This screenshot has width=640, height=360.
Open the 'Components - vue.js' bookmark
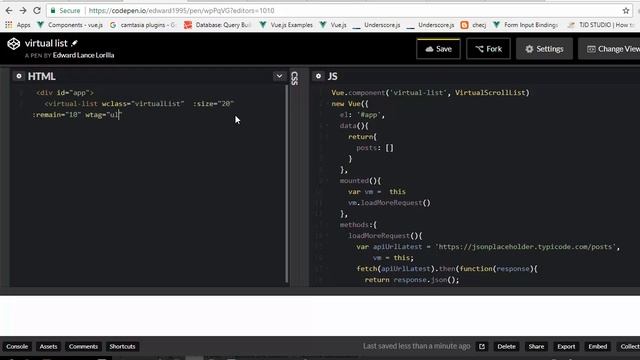[70, 25]
